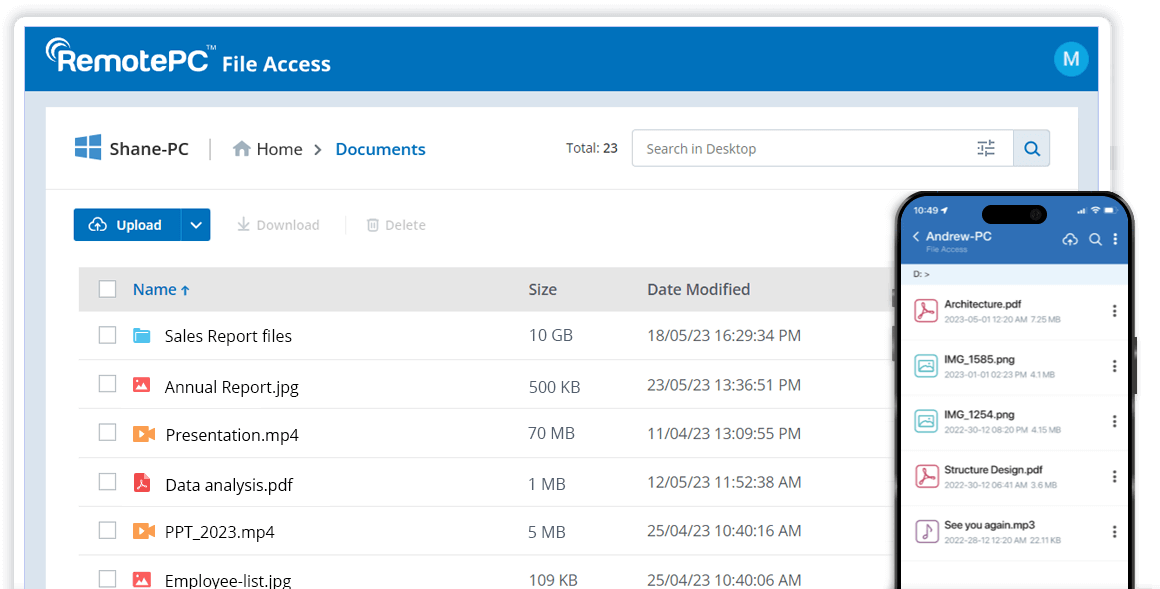The image size is (1160, 589).
Task: Click the Delete button
Action: [397, 225]
